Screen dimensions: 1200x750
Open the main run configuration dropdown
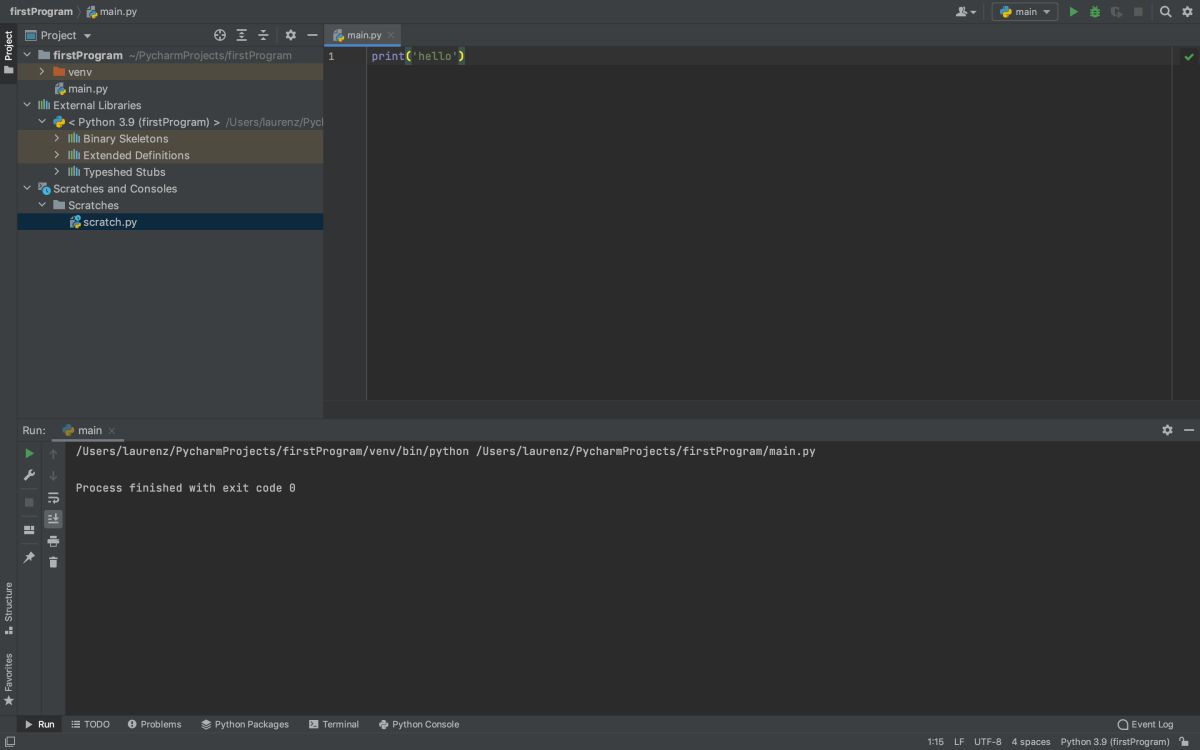tap(1025, 12)
